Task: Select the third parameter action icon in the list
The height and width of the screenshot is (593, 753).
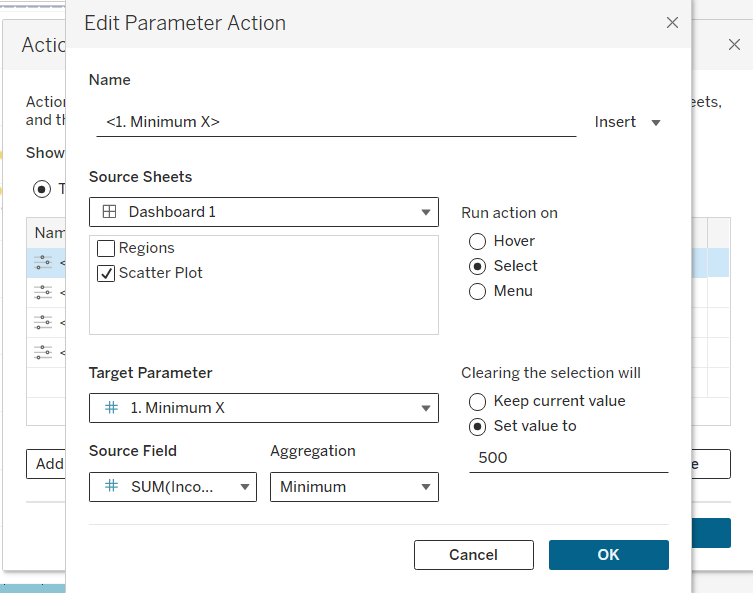Action: click(x=42, y=322)
